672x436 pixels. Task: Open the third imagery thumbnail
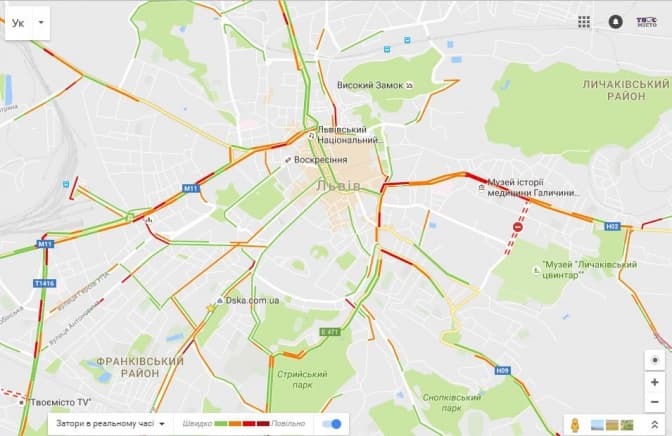627,425
